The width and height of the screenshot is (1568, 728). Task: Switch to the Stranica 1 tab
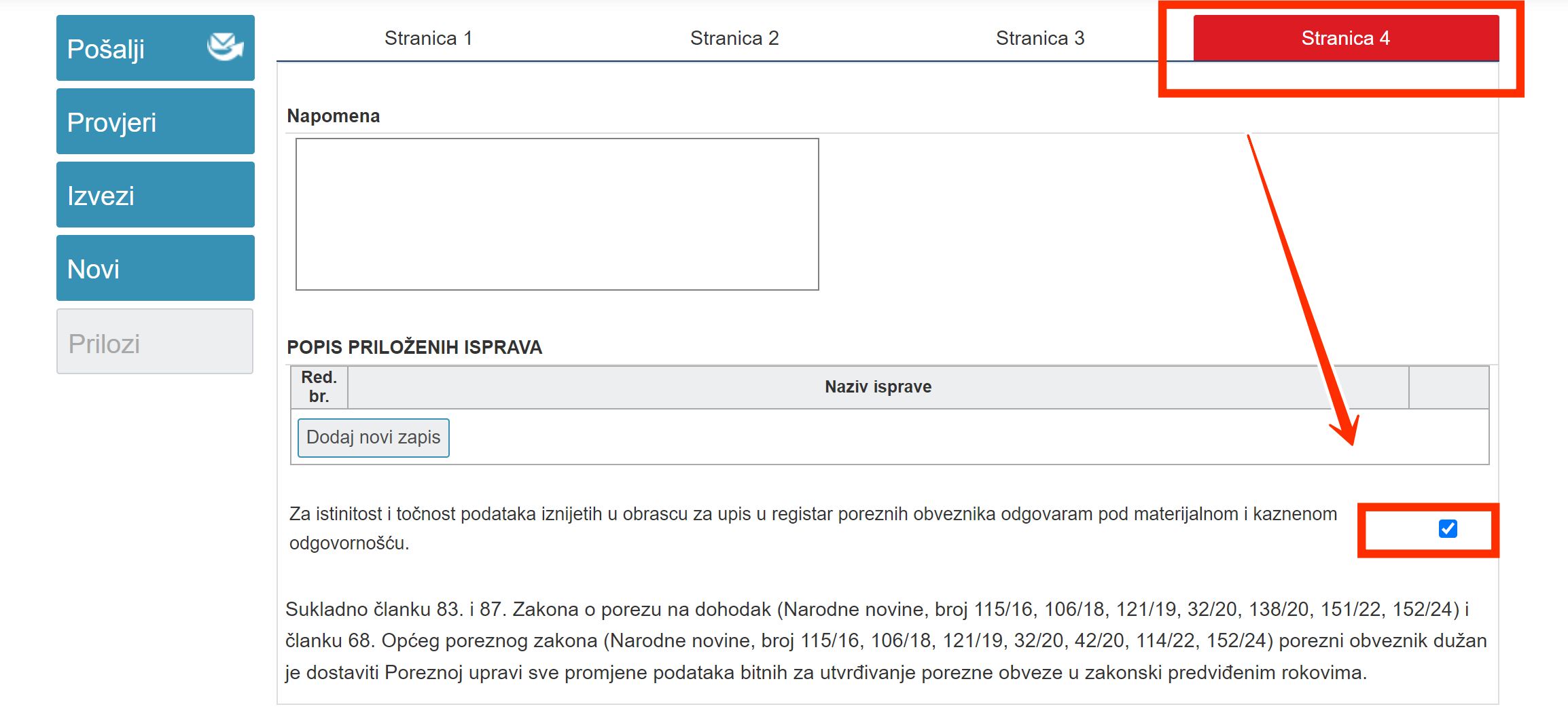point(429,38)
